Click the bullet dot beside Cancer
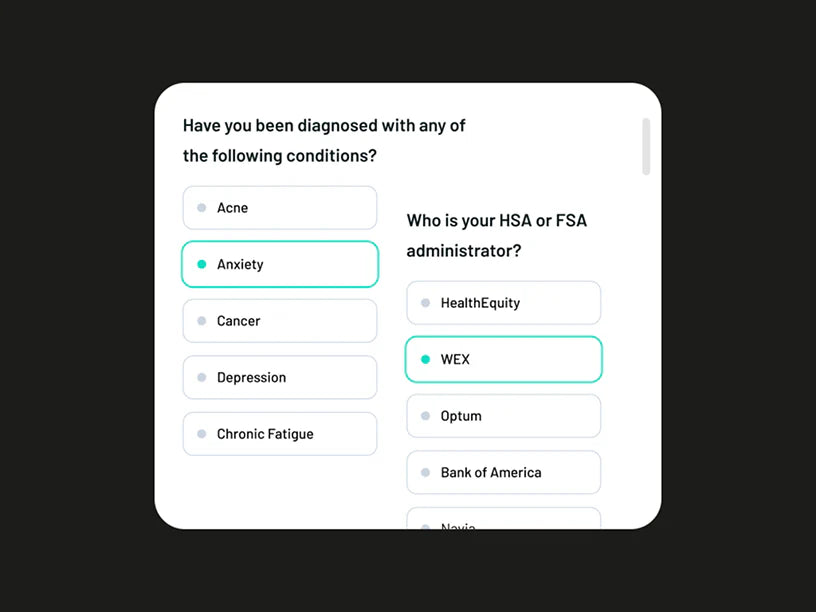The height and width of the screenshot is (612, 816). [x=202, y=321]
